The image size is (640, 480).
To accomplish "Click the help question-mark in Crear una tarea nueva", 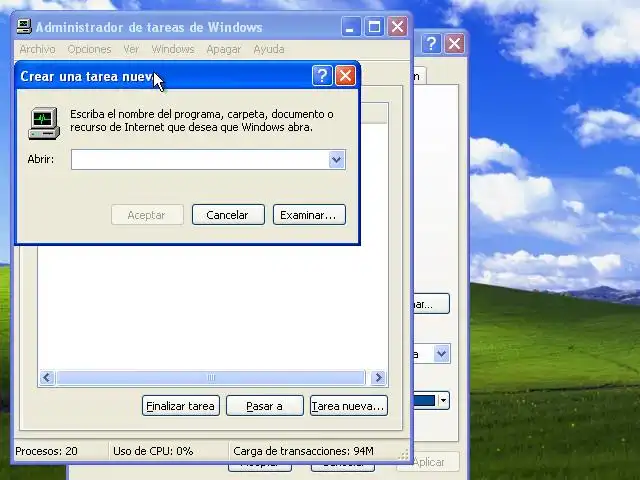I will (x=322, y=76).
